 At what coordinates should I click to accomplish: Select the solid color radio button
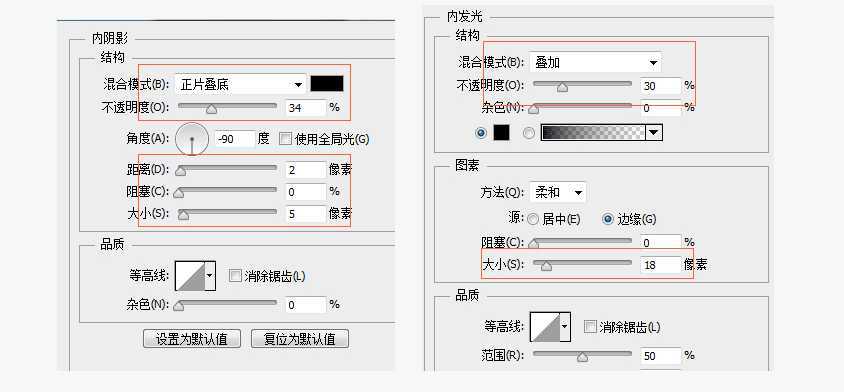click(481, 132)
